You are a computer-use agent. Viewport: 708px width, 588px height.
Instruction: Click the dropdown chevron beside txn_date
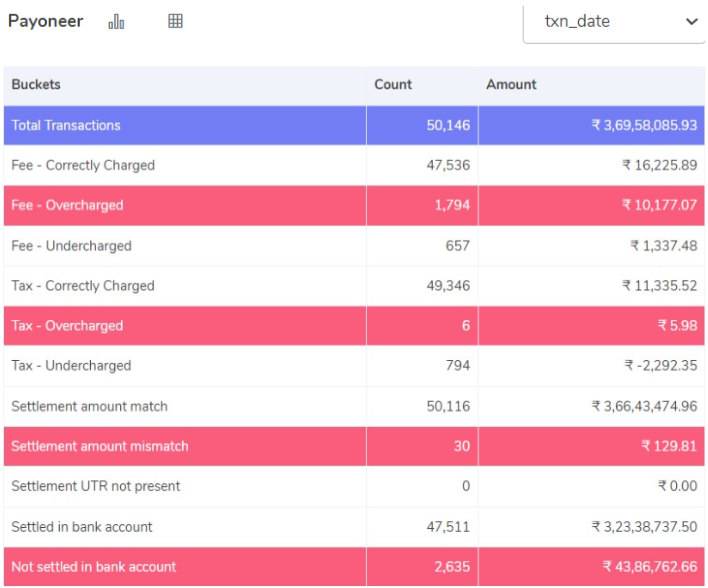[691, 21]
